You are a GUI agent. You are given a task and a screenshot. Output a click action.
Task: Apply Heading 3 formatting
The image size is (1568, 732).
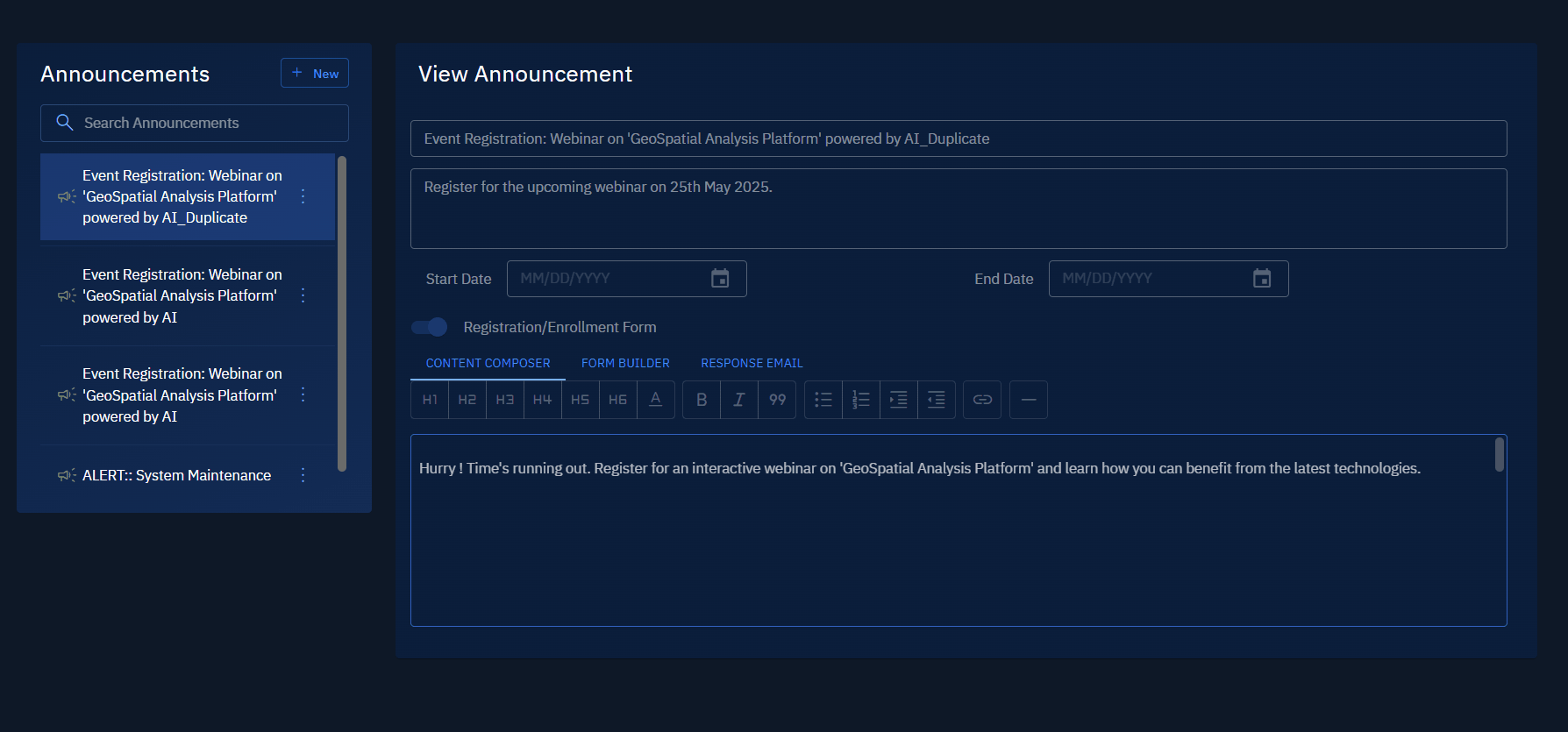click(x=505, y=400)
